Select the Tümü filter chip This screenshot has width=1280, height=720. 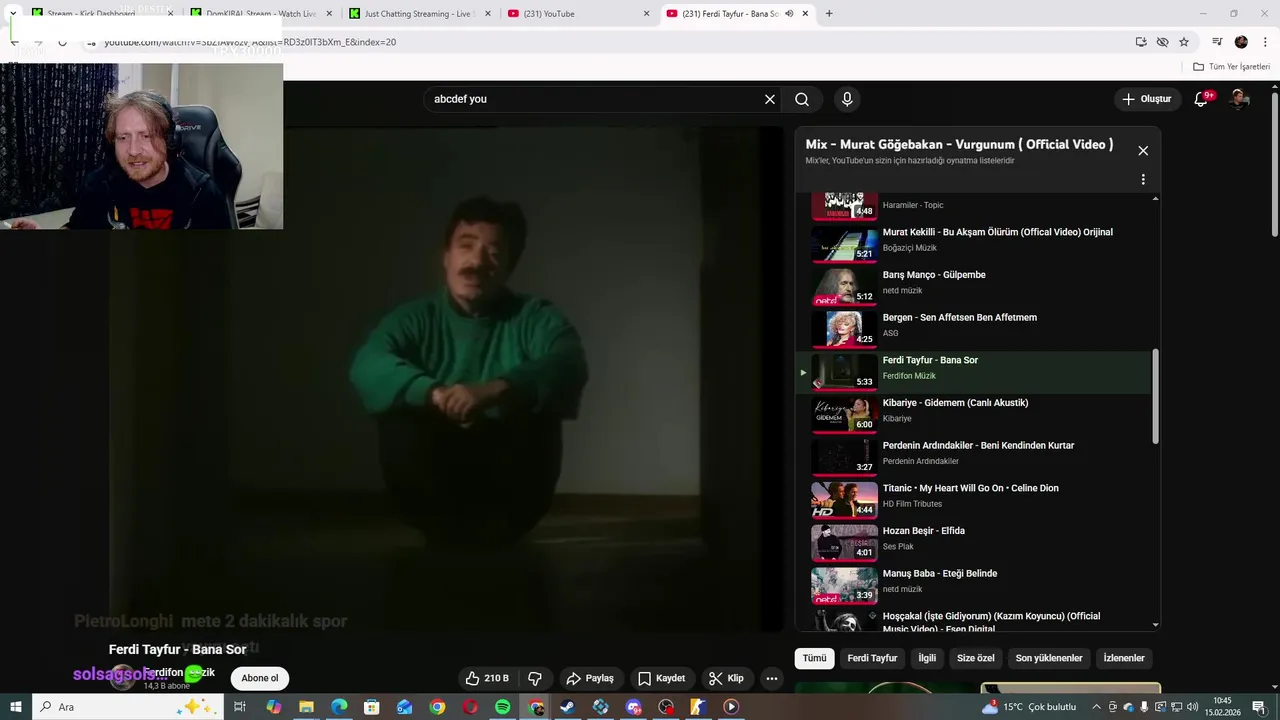(814, 658)
